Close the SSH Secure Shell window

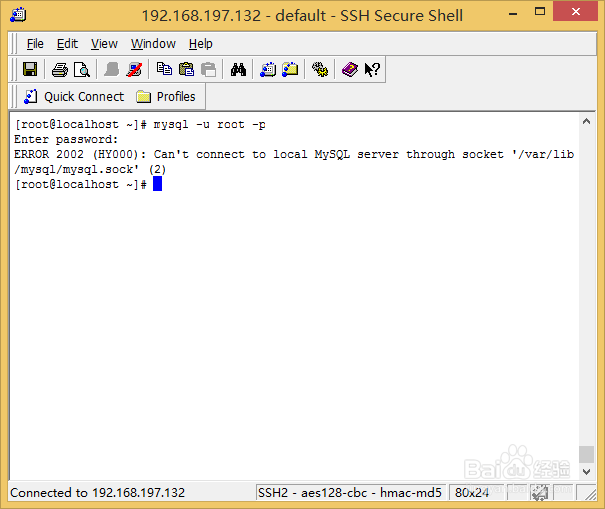pyautogui.click(x=576, y=12)
